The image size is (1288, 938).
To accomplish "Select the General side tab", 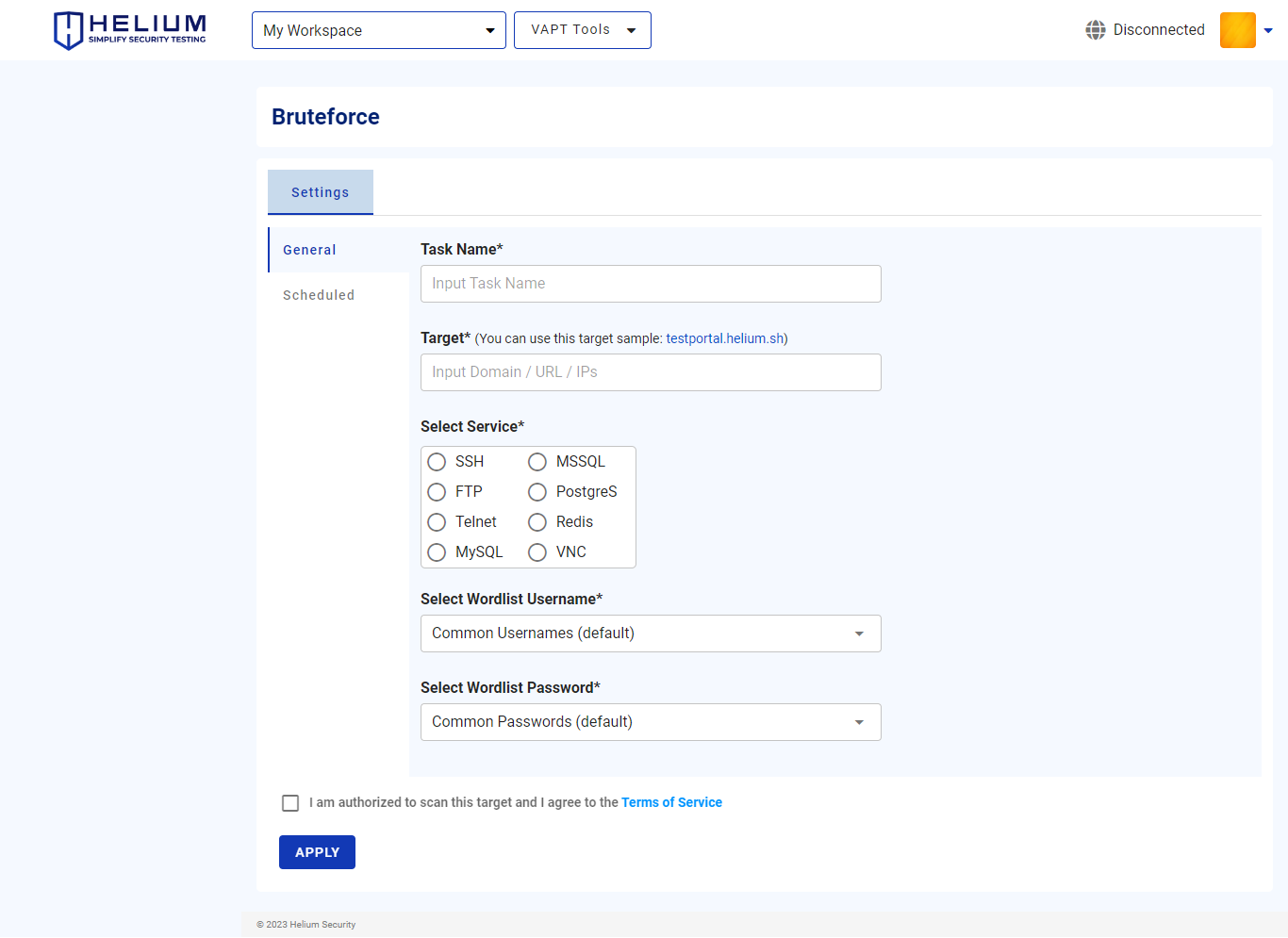I will [339, 250].
